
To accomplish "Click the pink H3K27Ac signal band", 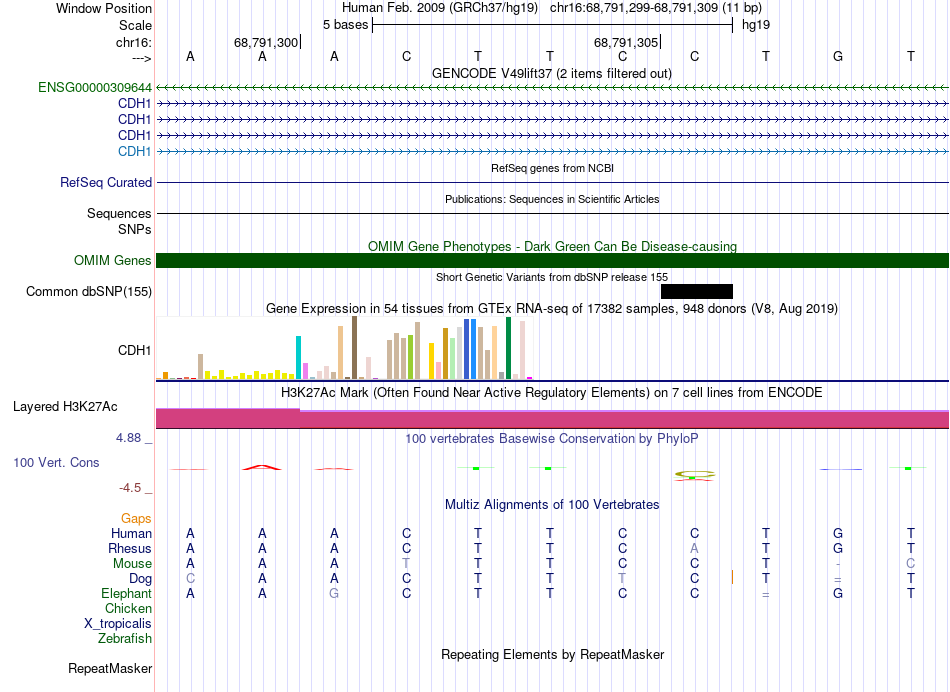I will click(553, 419).
